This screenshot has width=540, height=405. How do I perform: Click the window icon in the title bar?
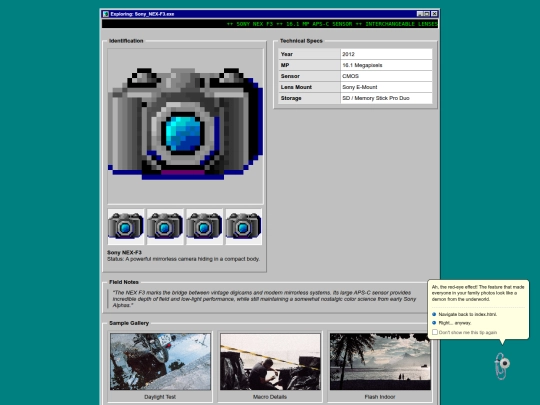(106, 14)
